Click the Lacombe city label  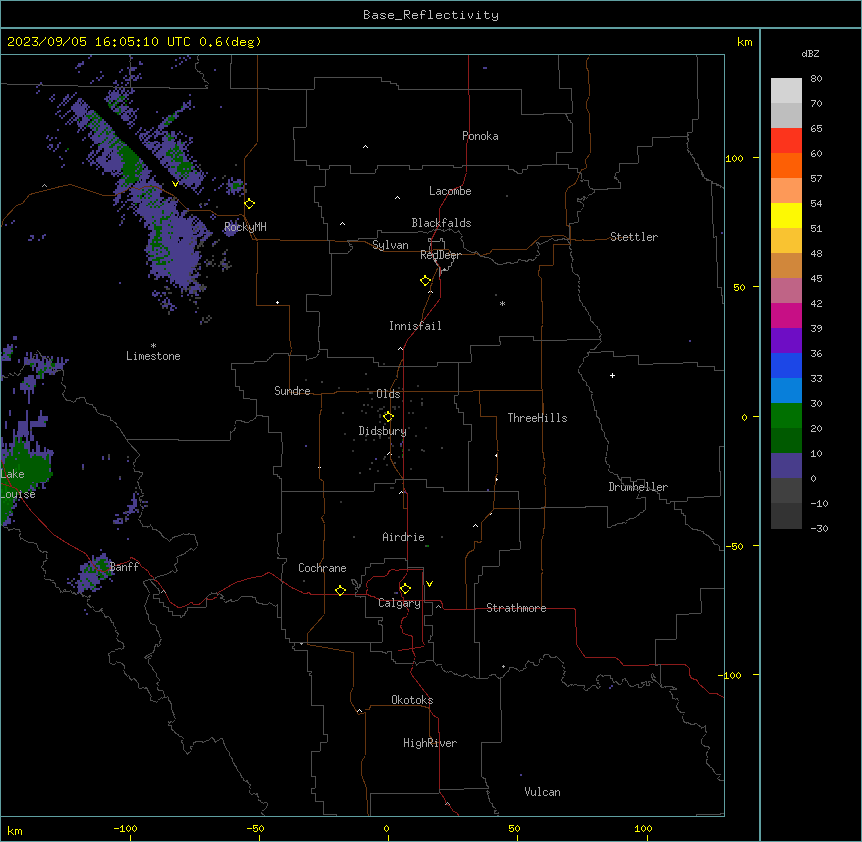pyautogui.click(x=450, y=191)
